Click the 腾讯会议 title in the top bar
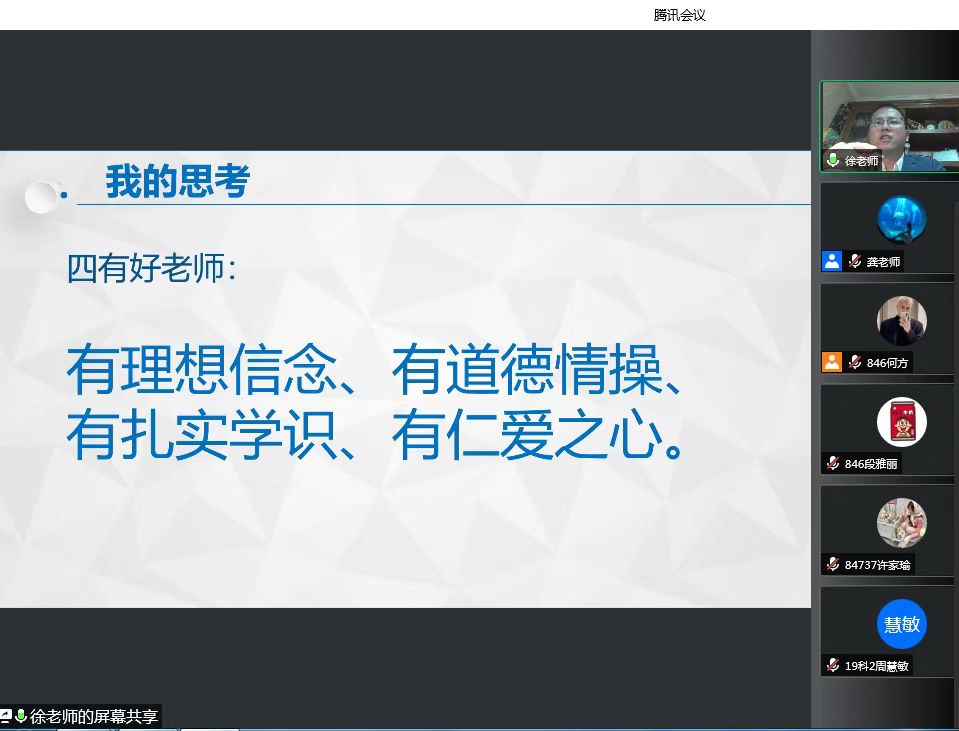This screenshot has height=731, width=959. coord(680,15)
